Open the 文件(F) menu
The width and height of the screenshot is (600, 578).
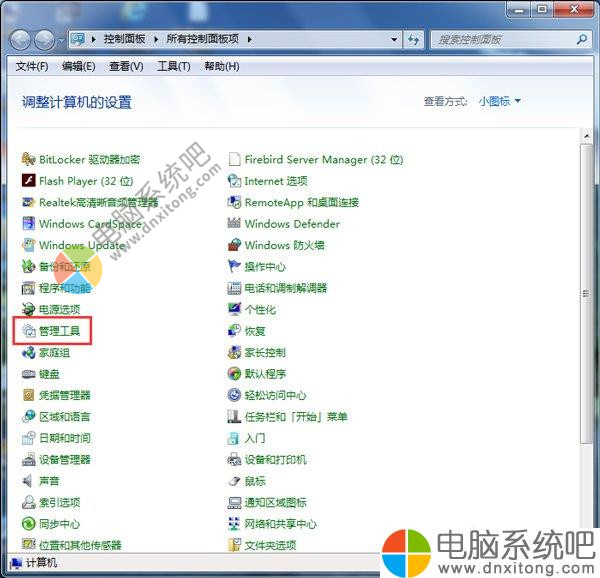click(32, 66)
